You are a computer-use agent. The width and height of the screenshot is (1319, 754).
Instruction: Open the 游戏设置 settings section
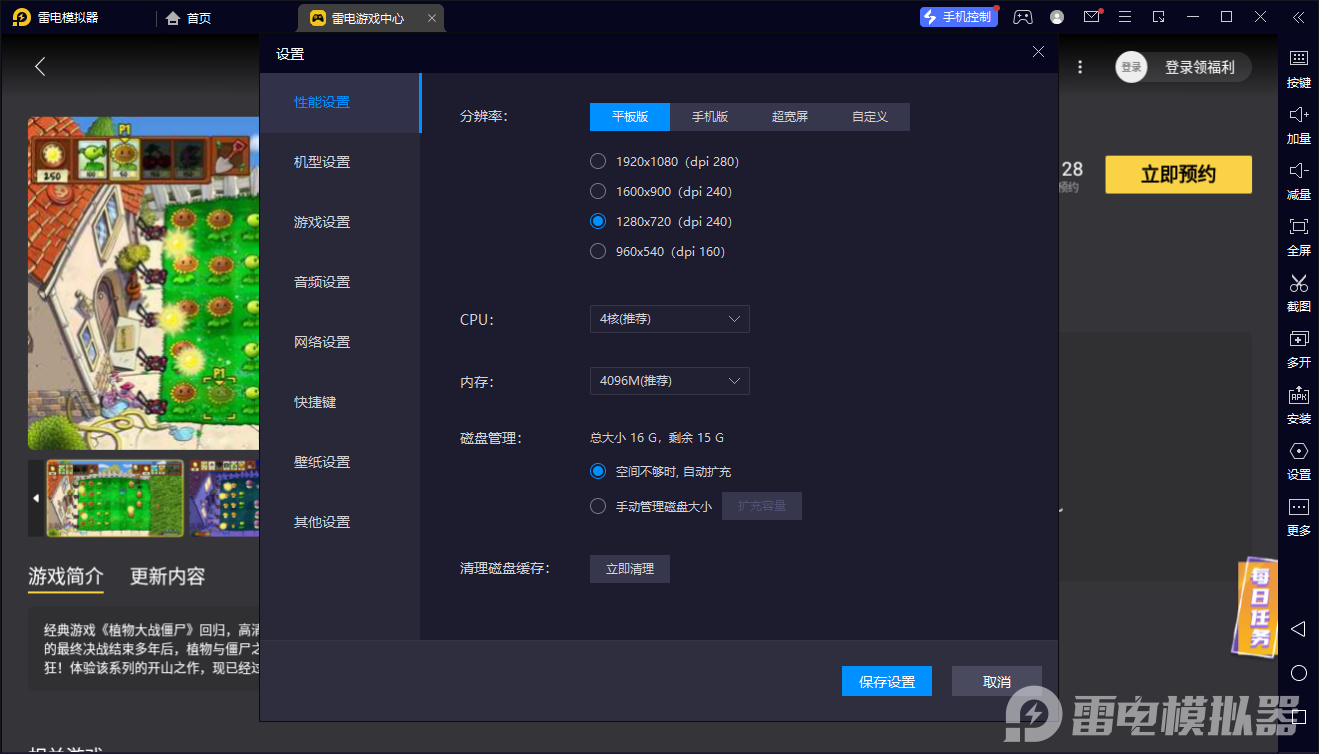322,222
